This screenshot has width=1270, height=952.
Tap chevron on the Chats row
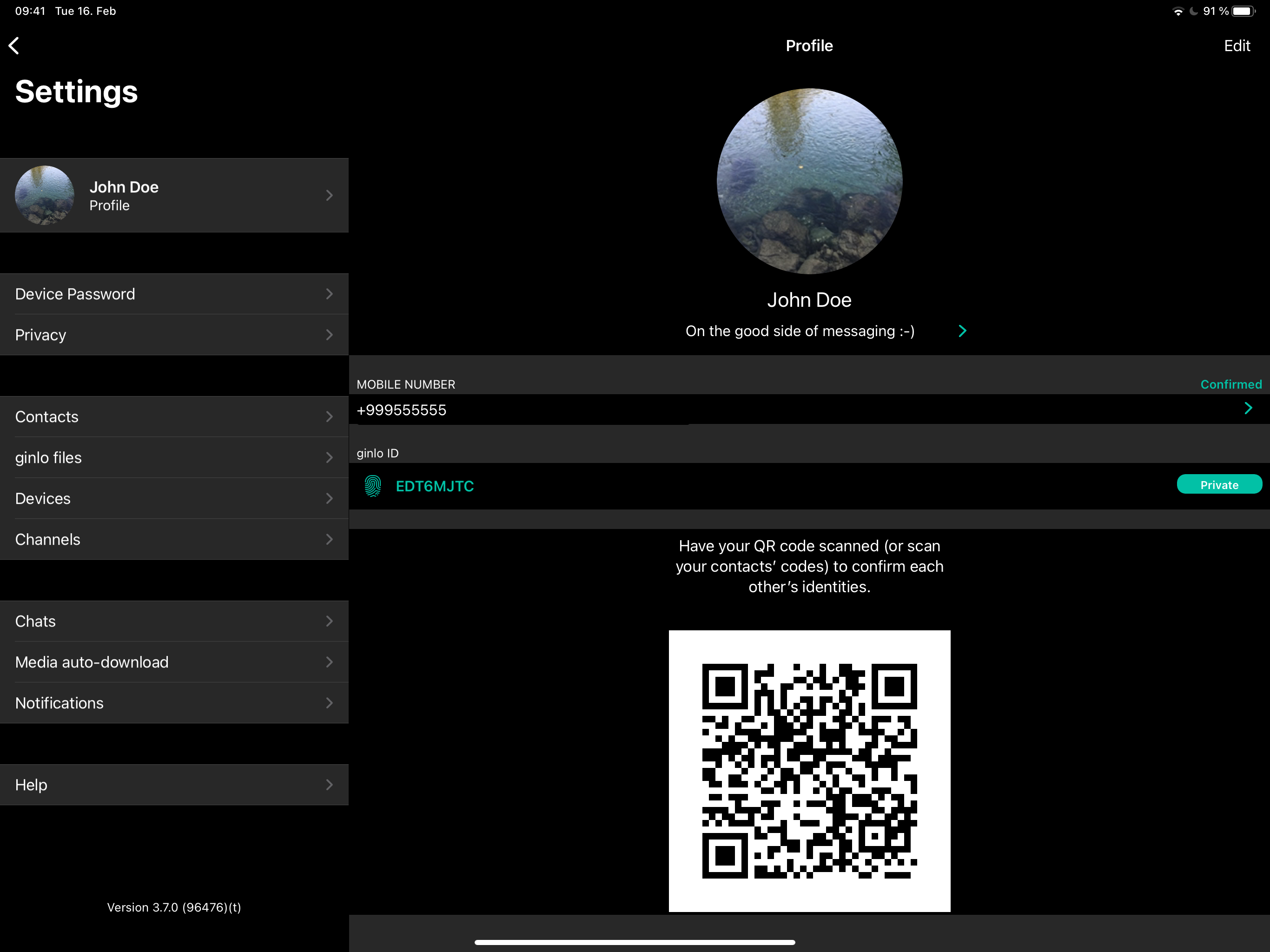pyautogui.click(x=330, y=621)
